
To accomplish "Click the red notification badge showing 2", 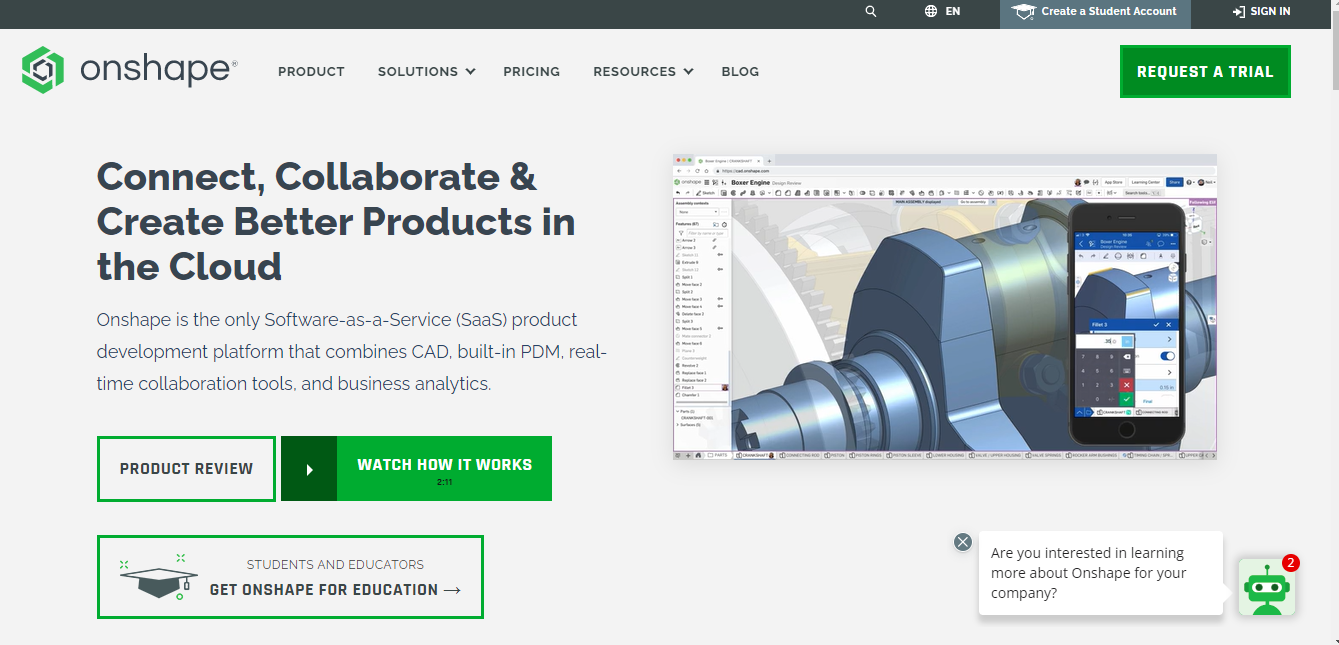I will click(x=1290, y=563).
